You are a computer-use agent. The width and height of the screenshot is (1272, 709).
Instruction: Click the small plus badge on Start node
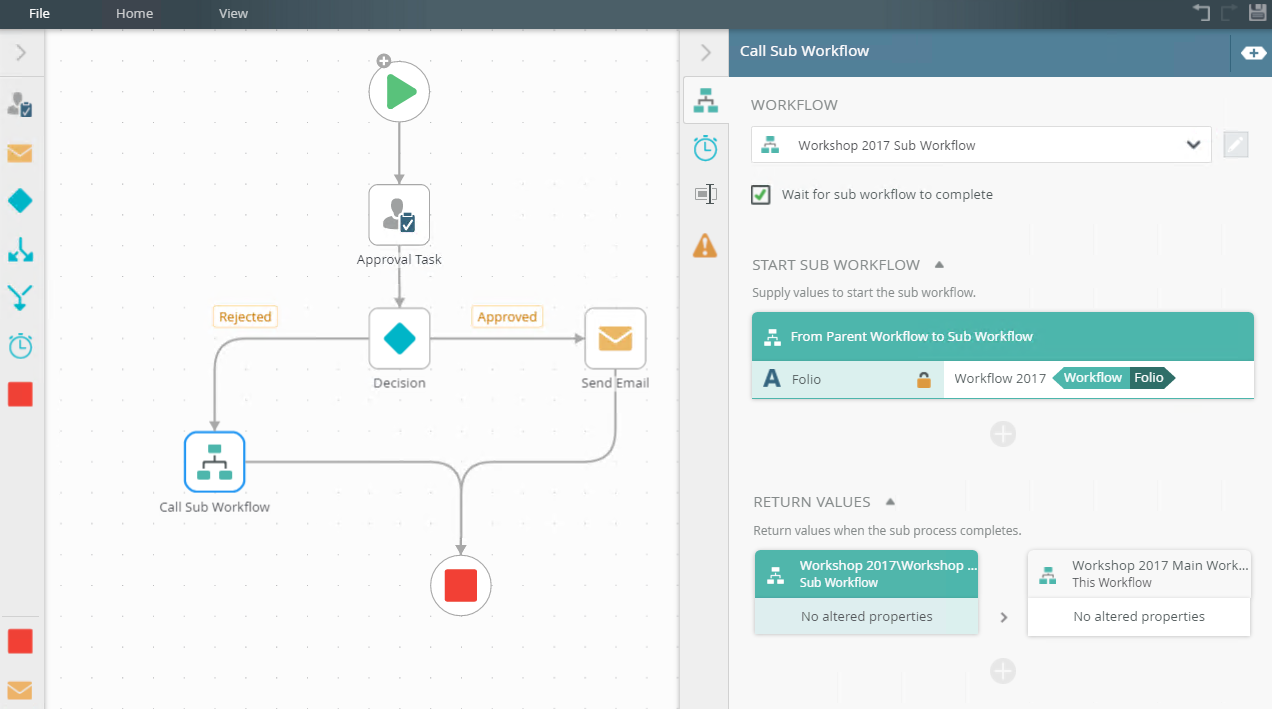[x=383, y=61]
